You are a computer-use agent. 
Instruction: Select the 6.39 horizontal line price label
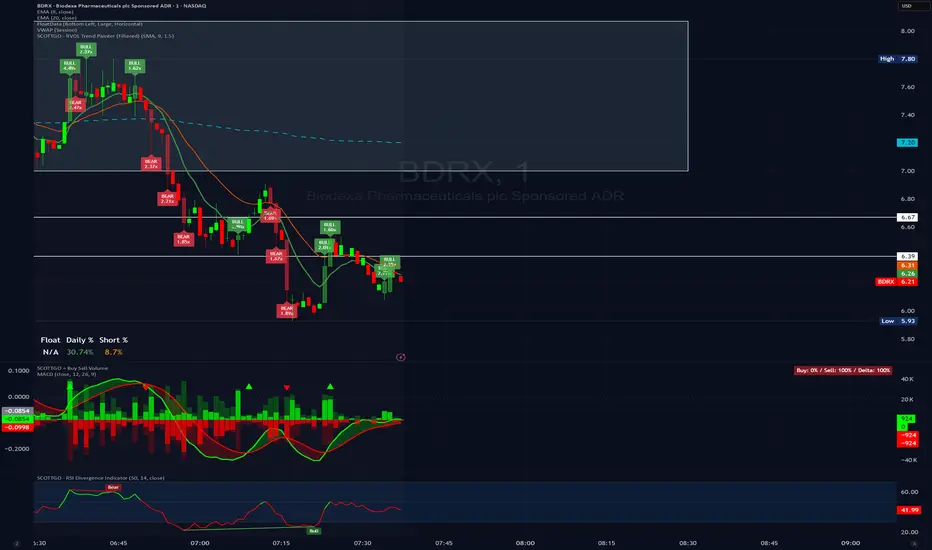tap(907, 256)
